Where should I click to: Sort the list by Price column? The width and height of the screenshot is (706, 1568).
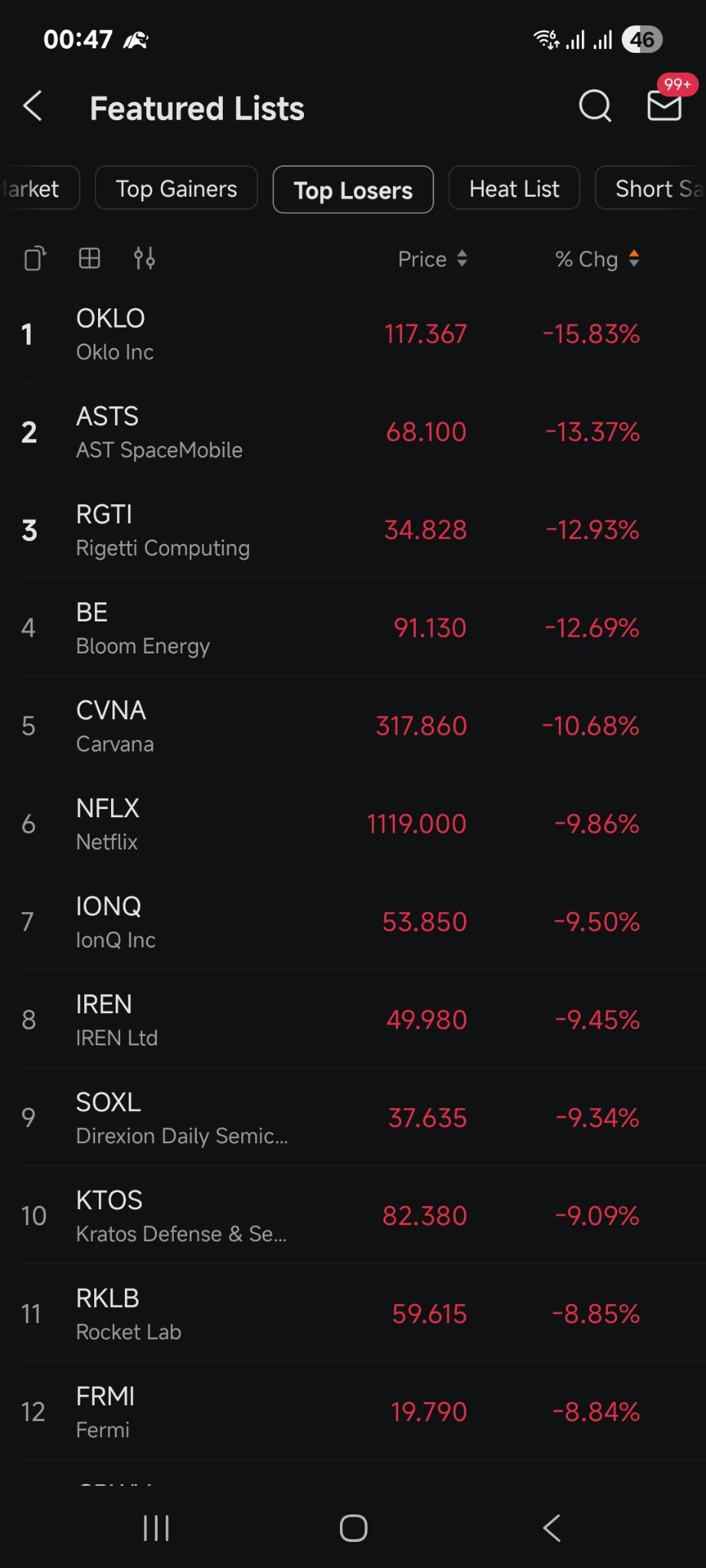pos(433,259)
